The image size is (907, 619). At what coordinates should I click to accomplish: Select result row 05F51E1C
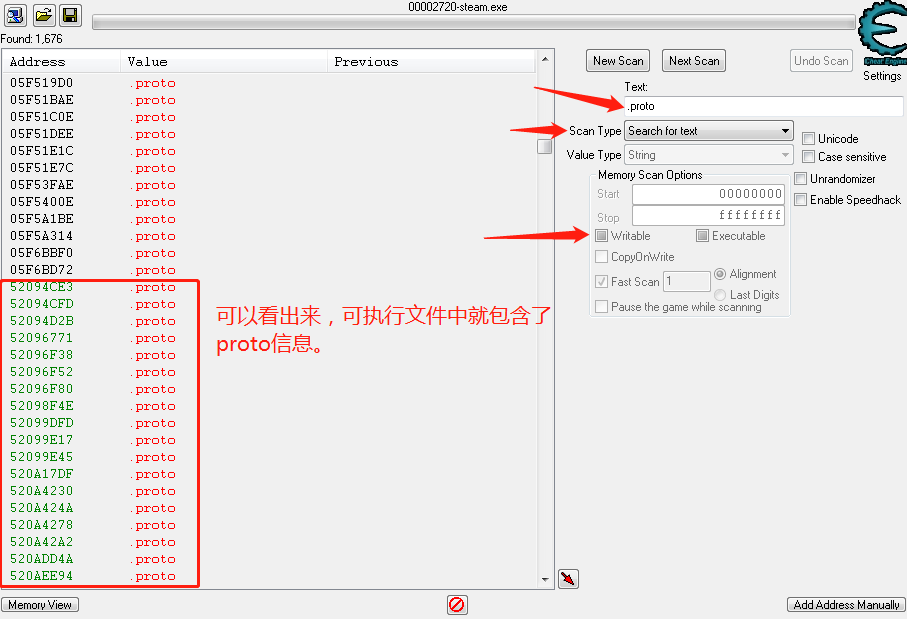(x=269, y=151)
